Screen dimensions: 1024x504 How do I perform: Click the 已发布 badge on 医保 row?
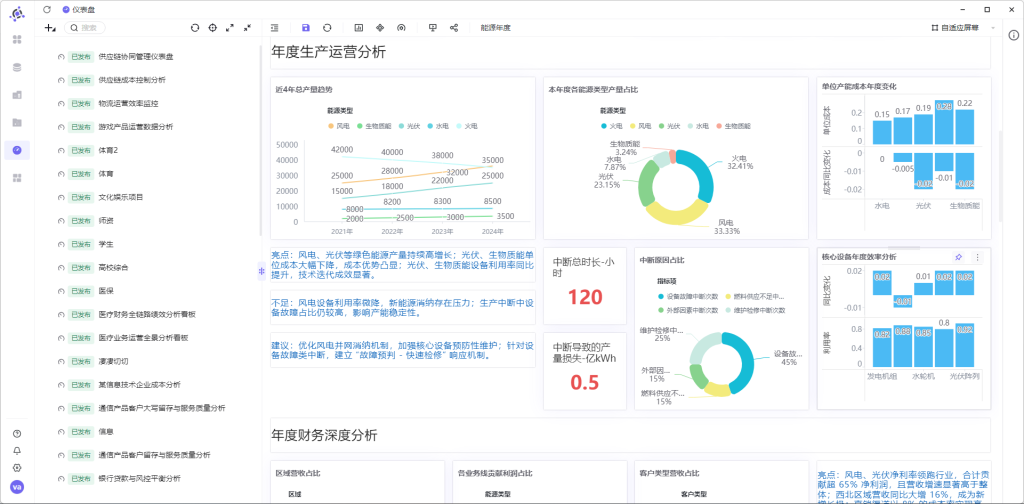82,291
